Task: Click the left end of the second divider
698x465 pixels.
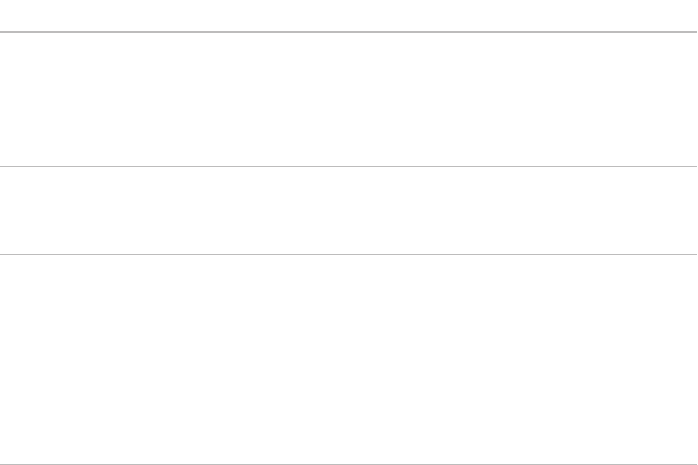Action: (3, 166)
